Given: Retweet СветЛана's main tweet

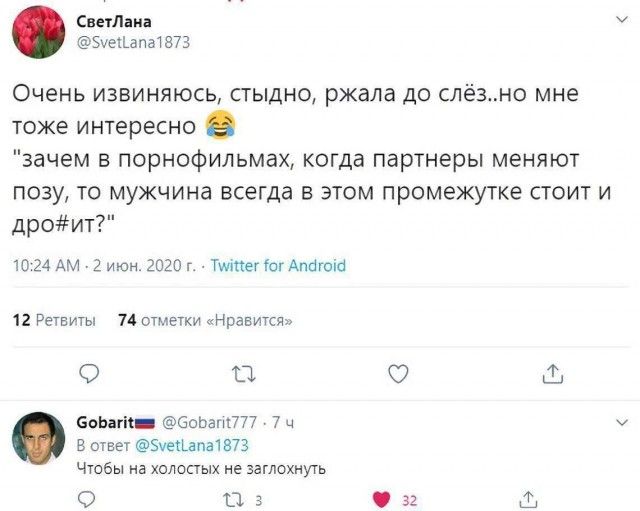Looking at the screenshot, I should pos(243,373).
